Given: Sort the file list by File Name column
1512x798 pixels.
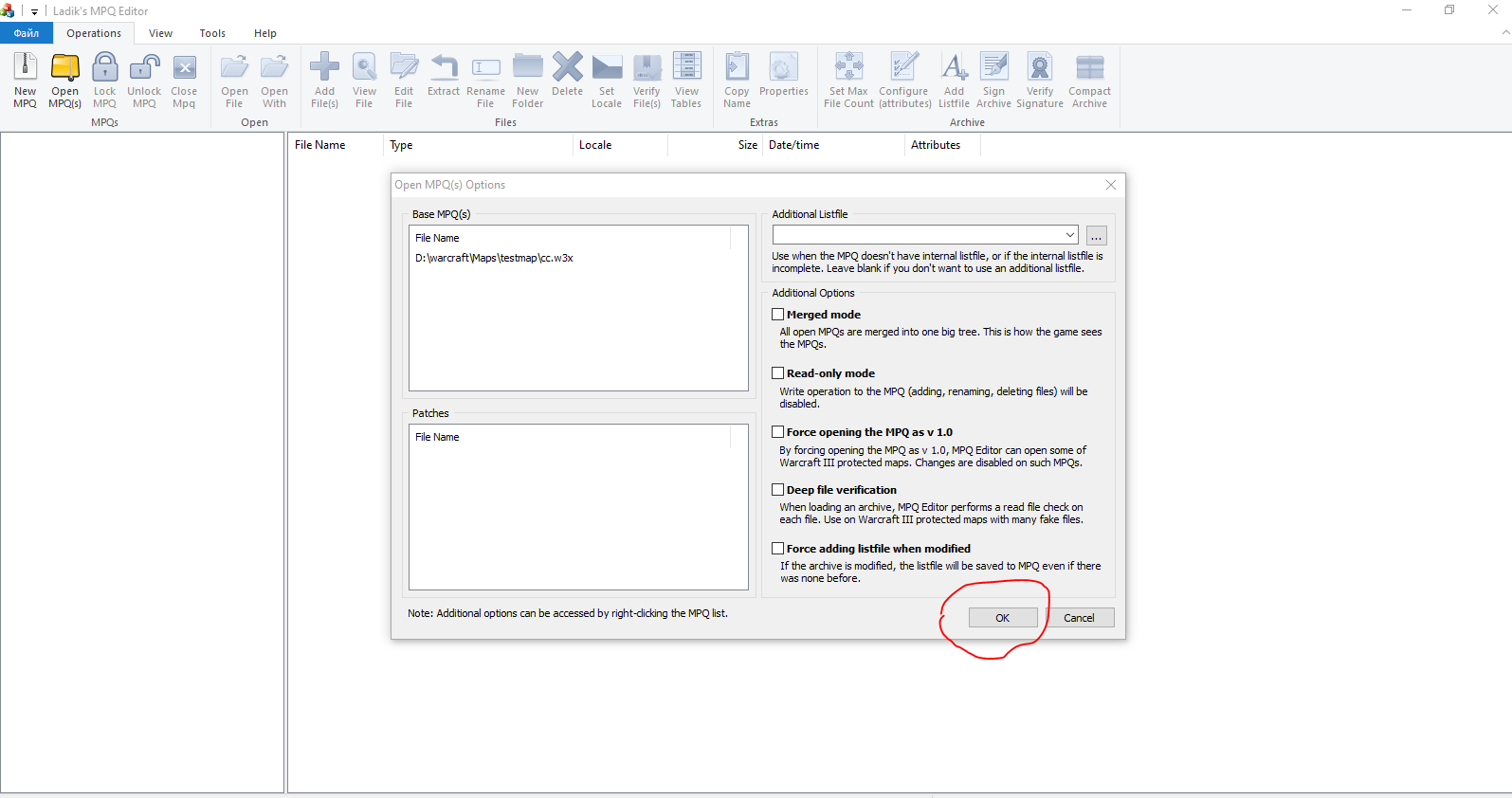Looking at the screenshot, I should pyautogui.click(x=336, y=145).
